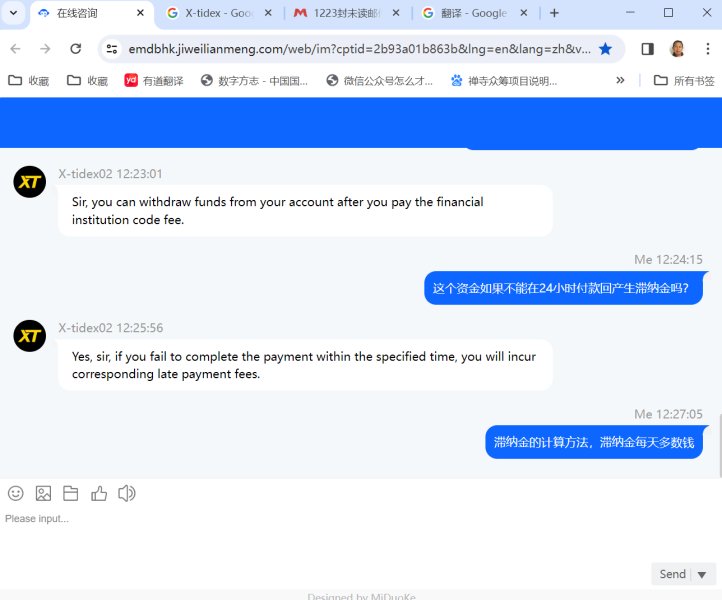
Task: Reload the current page
Action: 76,49
